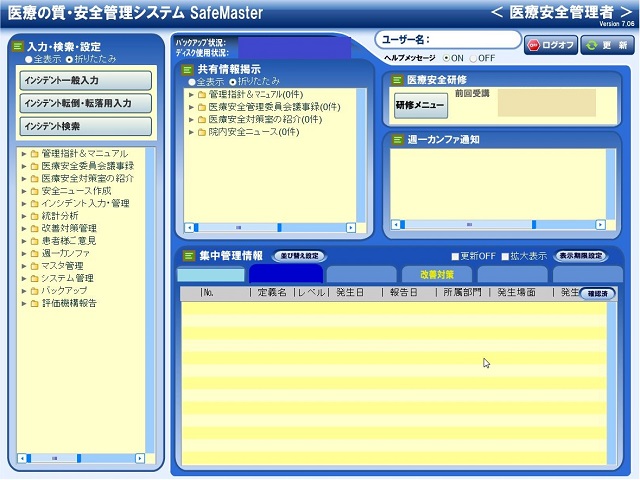
Task: Click the left scroll arrow in sidebar tree
Action: point(22,458)
